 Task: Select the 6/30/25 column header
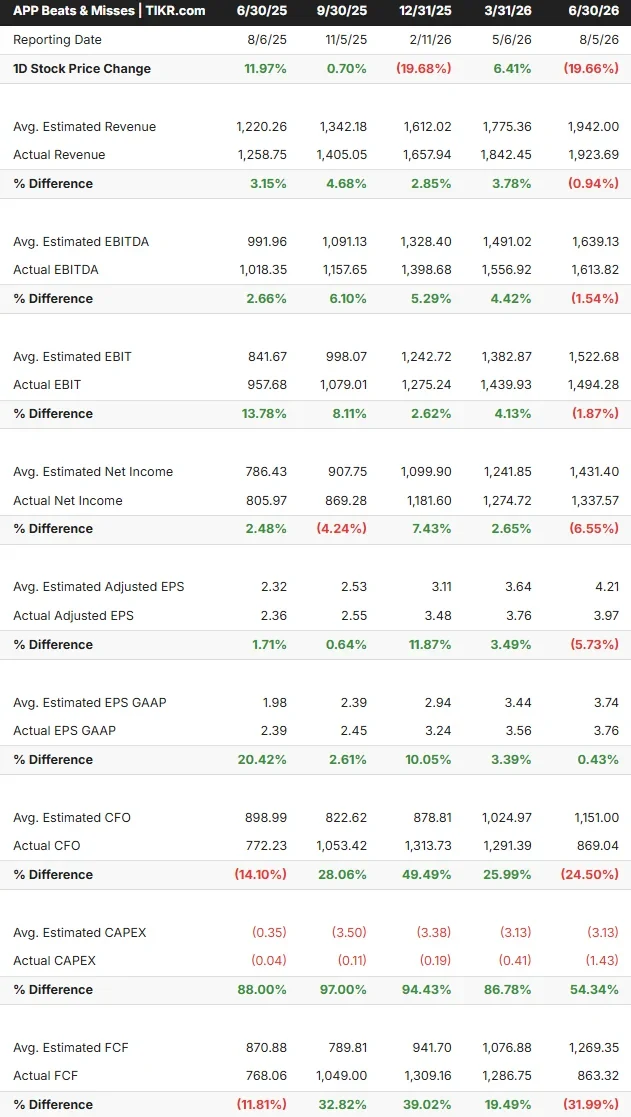pyautogui.click(x=263, y=11)
